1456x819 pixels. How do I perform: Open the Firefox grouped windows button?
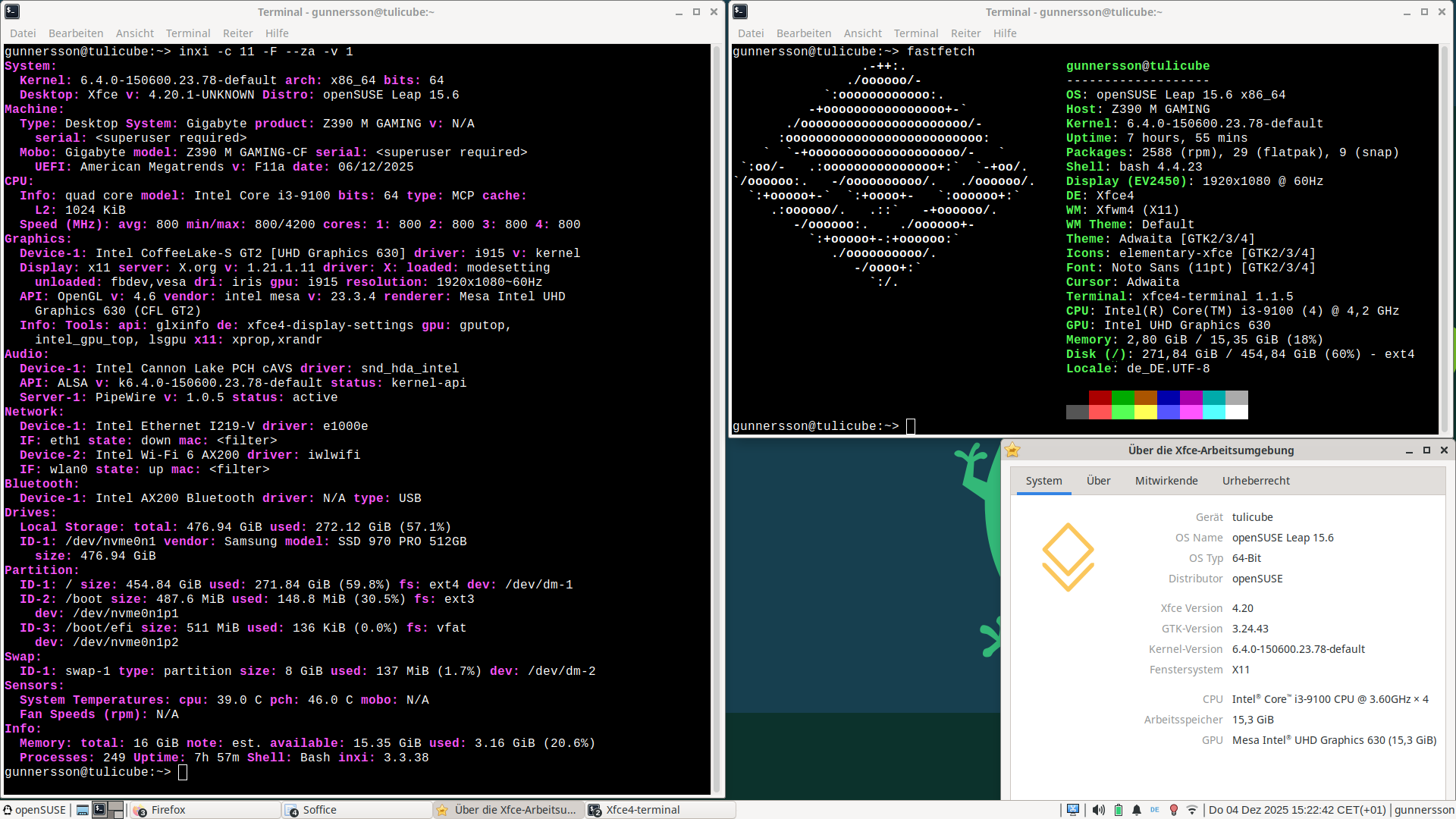[x=205, y=810]
